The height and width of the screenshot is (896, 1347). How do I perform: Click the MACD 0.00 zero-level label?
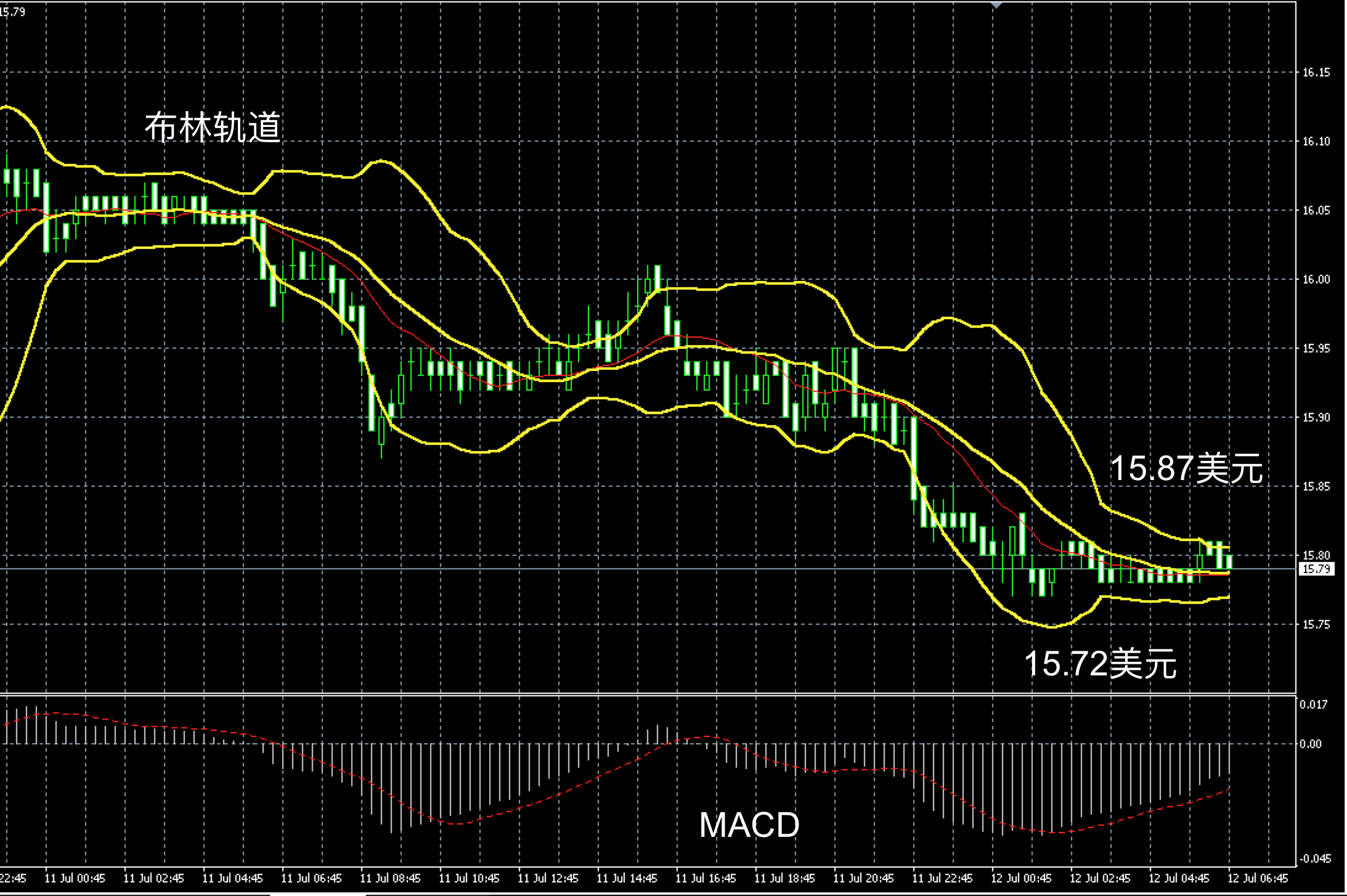pos(1311,744)
